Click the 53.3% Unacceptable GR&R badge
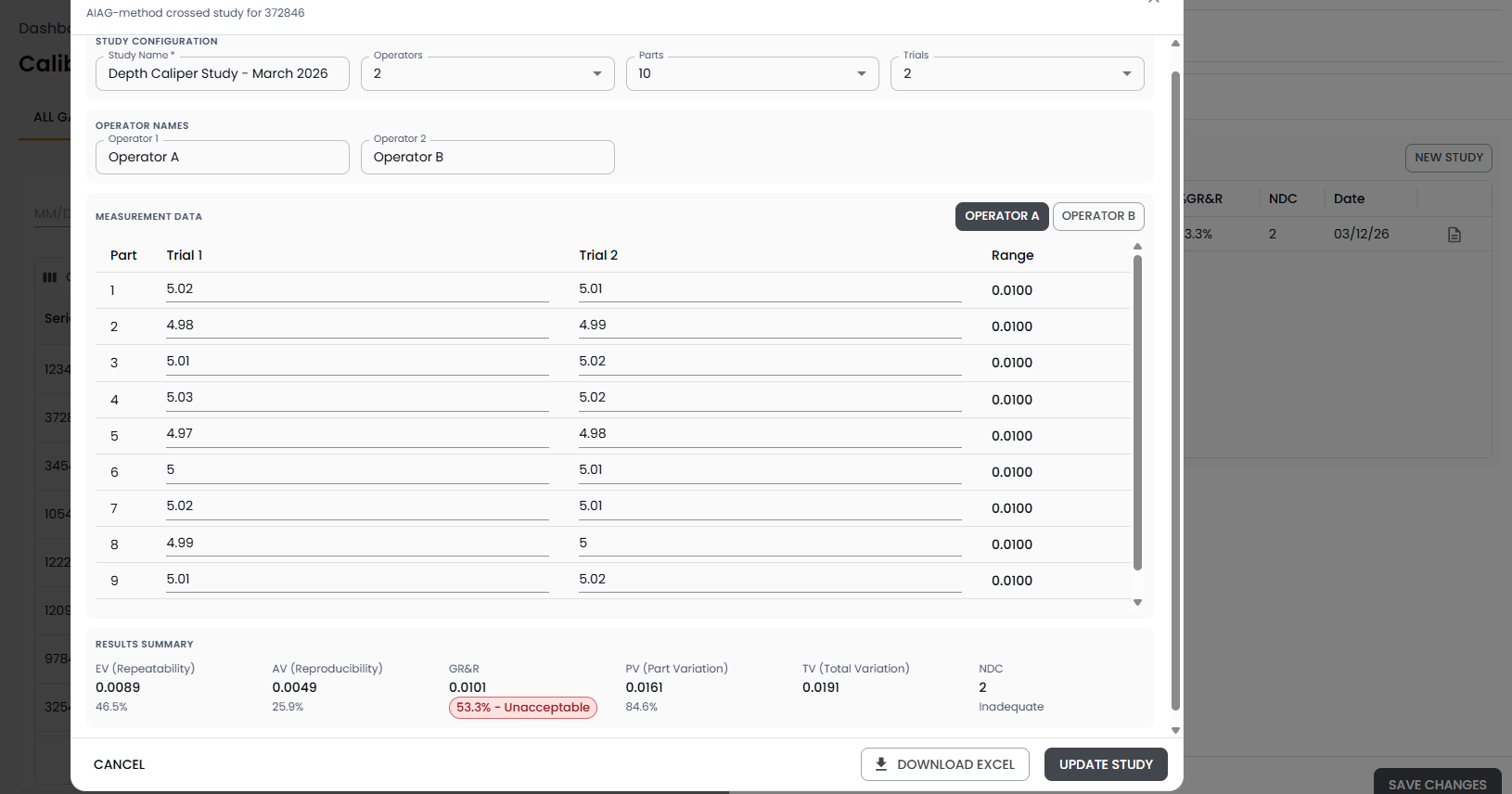This screenshot has height=794, width=1512. [523, 708]
